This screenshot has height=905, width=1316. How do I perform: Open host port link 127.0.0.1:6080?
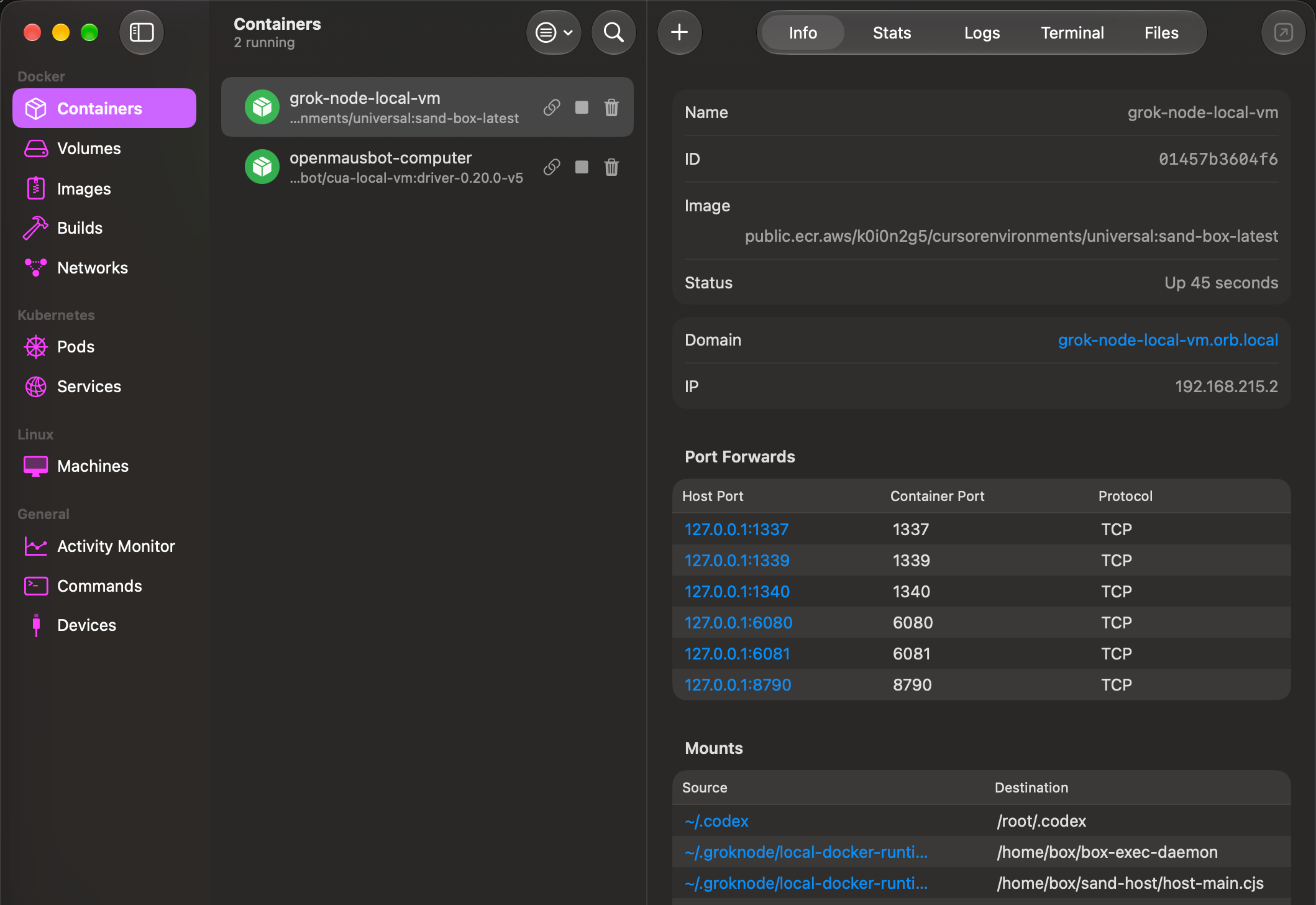point(738,623)
